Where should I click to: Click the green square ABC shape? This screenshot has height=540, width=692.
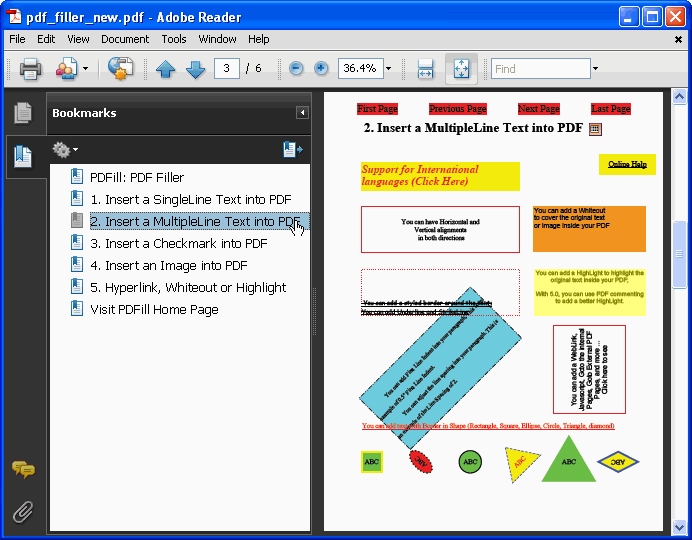pyautogui.click(x=372, y=462)
